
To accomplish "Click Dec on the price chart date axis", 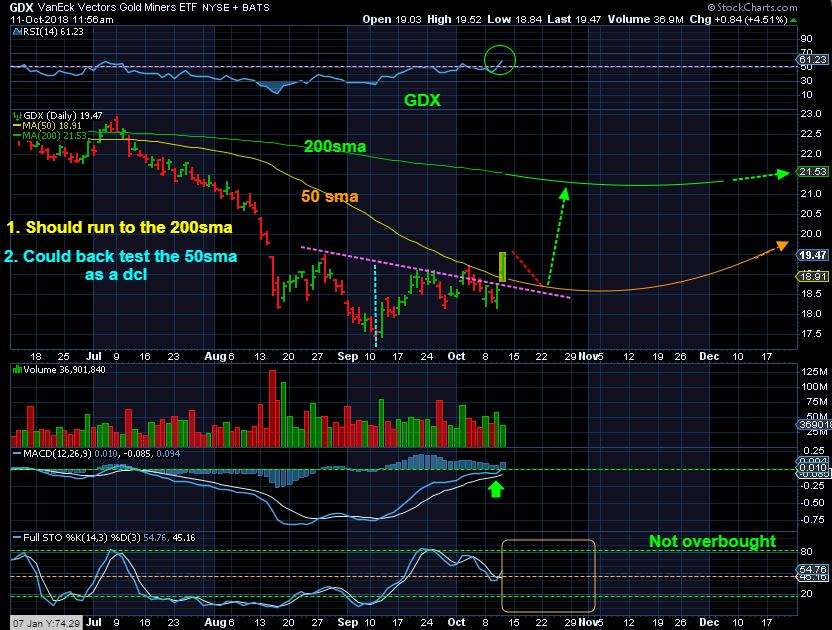I will coord(709,356).
